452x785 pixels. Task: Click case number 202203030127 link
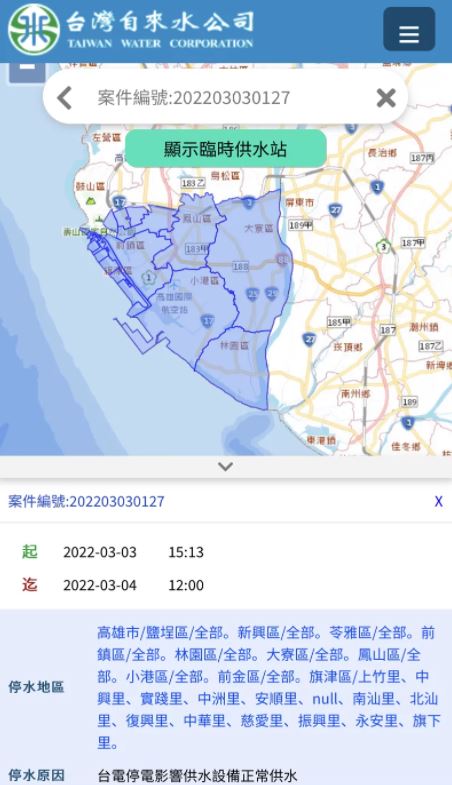[x=86, y=501]
